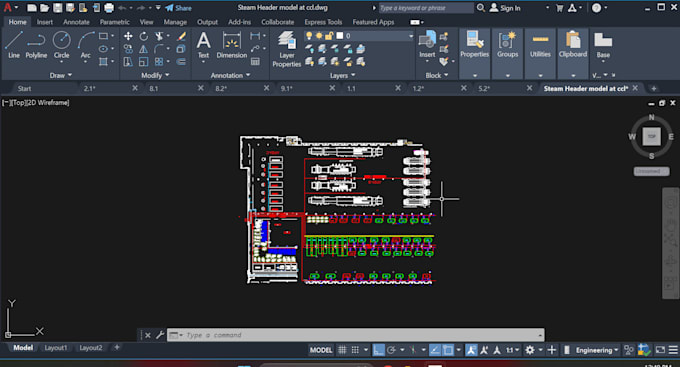Expand the Annotation panel dropdown
Viewport: 680px width, 367px height.
230,75
